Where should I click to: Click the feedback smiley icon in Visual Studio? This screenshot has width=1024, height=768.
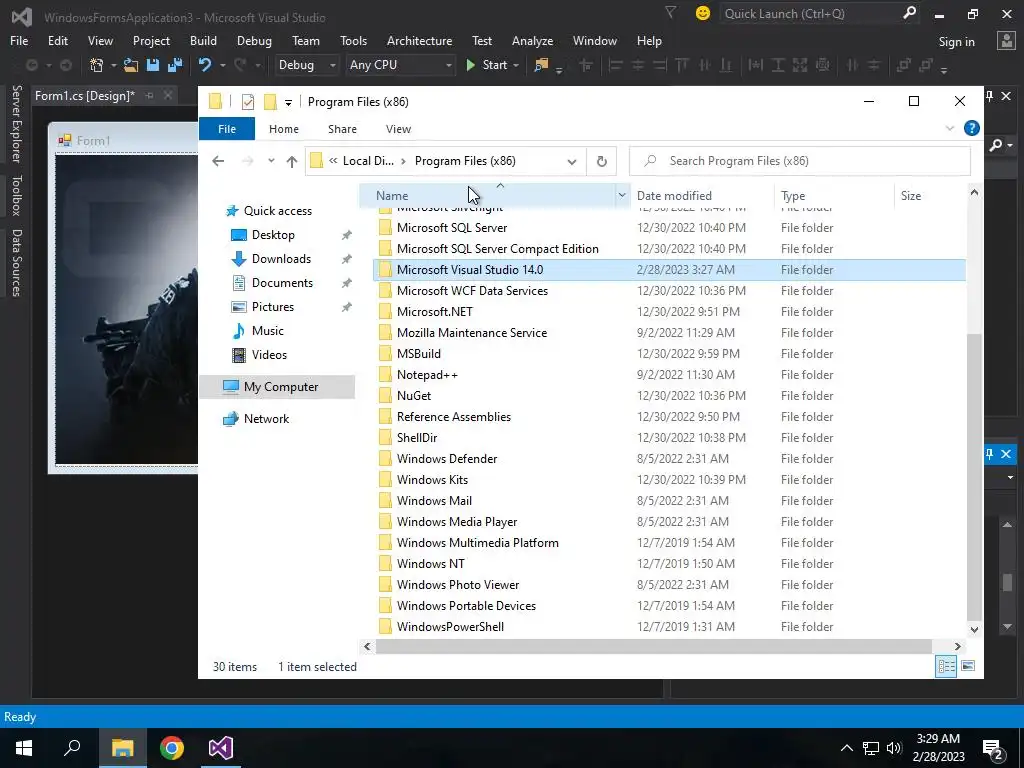pos(703,13)
